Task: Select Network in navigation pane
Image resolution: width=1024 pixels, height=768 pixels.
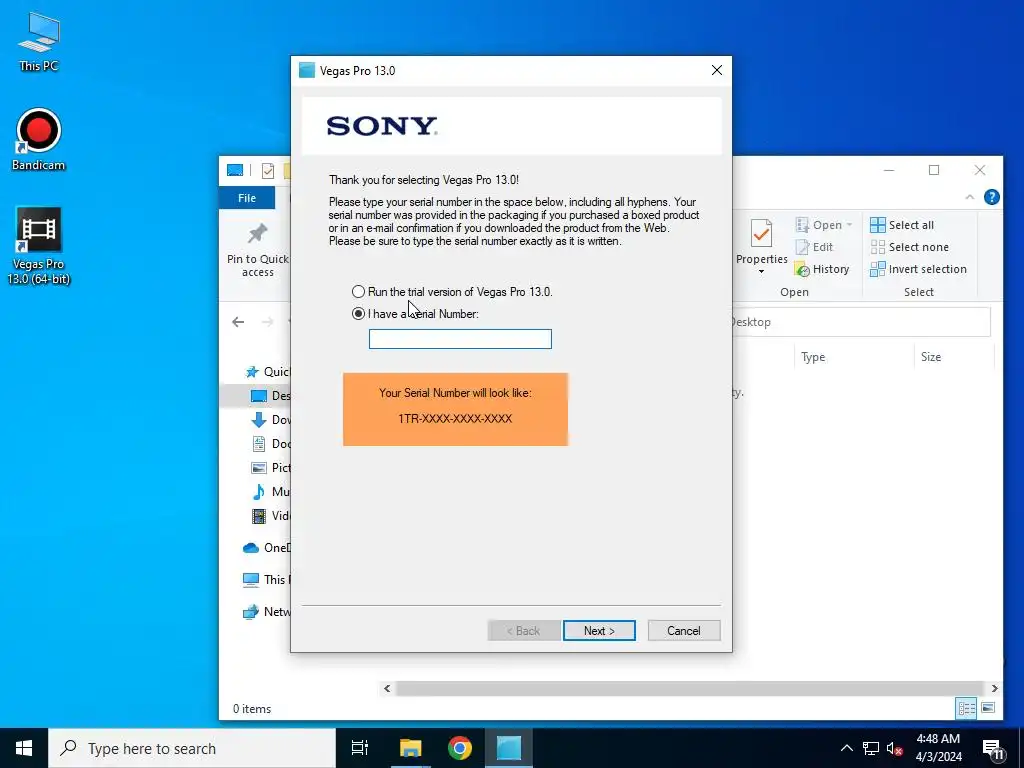Action: pos(266,612)
